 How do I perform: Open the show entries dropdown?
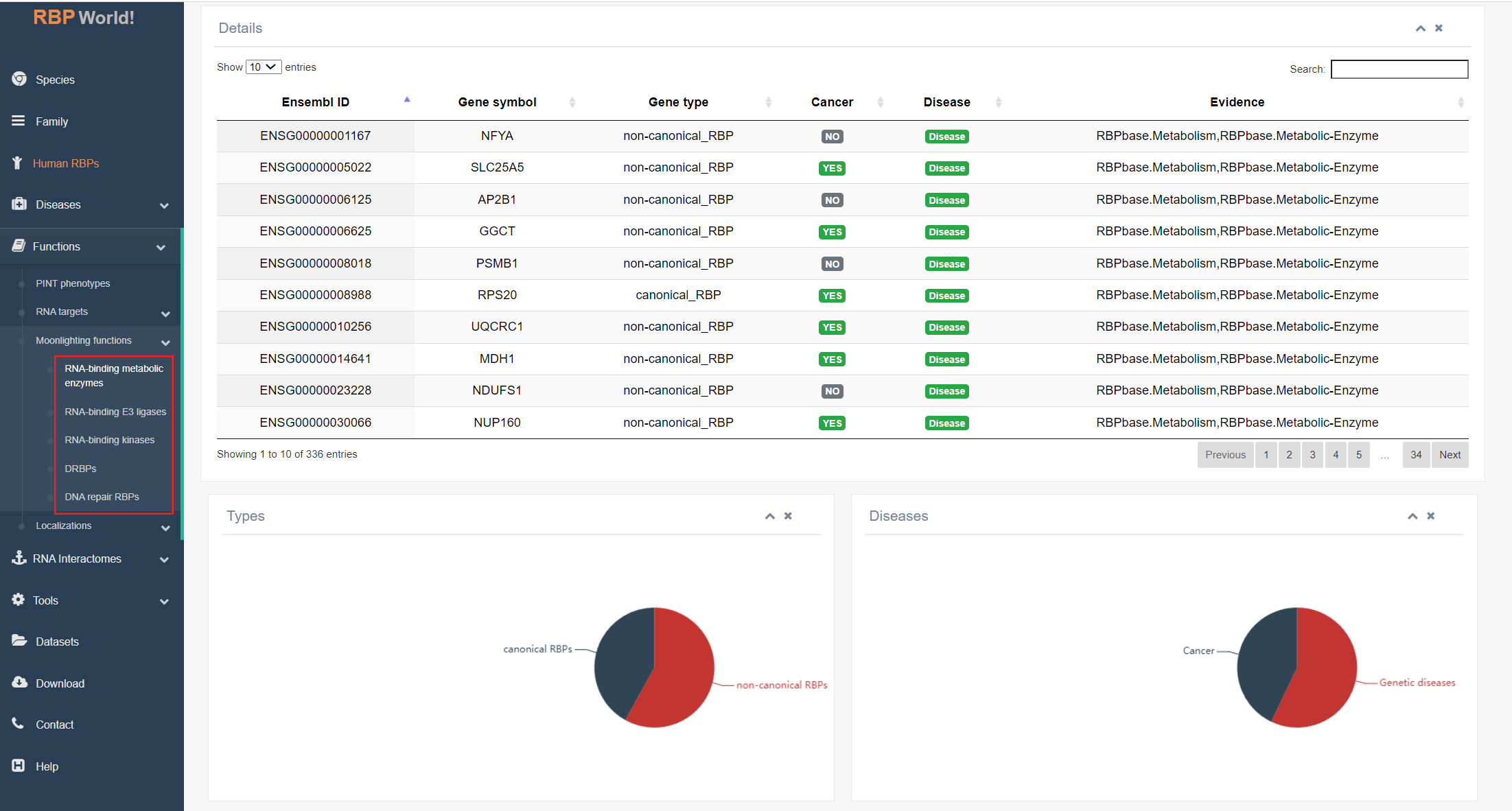264,67
